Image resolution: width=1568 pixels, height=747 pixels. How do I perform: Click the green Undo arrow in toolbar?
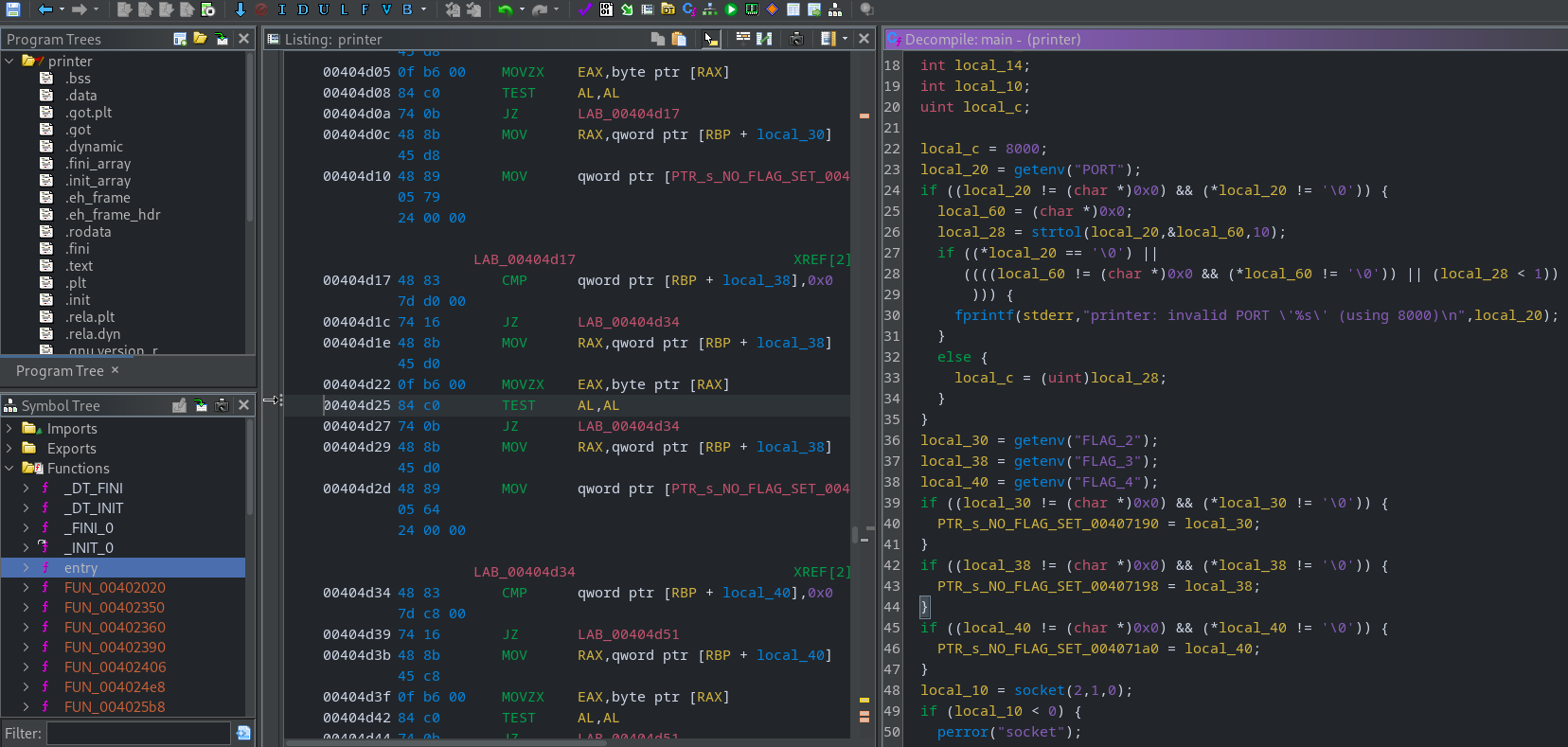[x=505, y=9]
